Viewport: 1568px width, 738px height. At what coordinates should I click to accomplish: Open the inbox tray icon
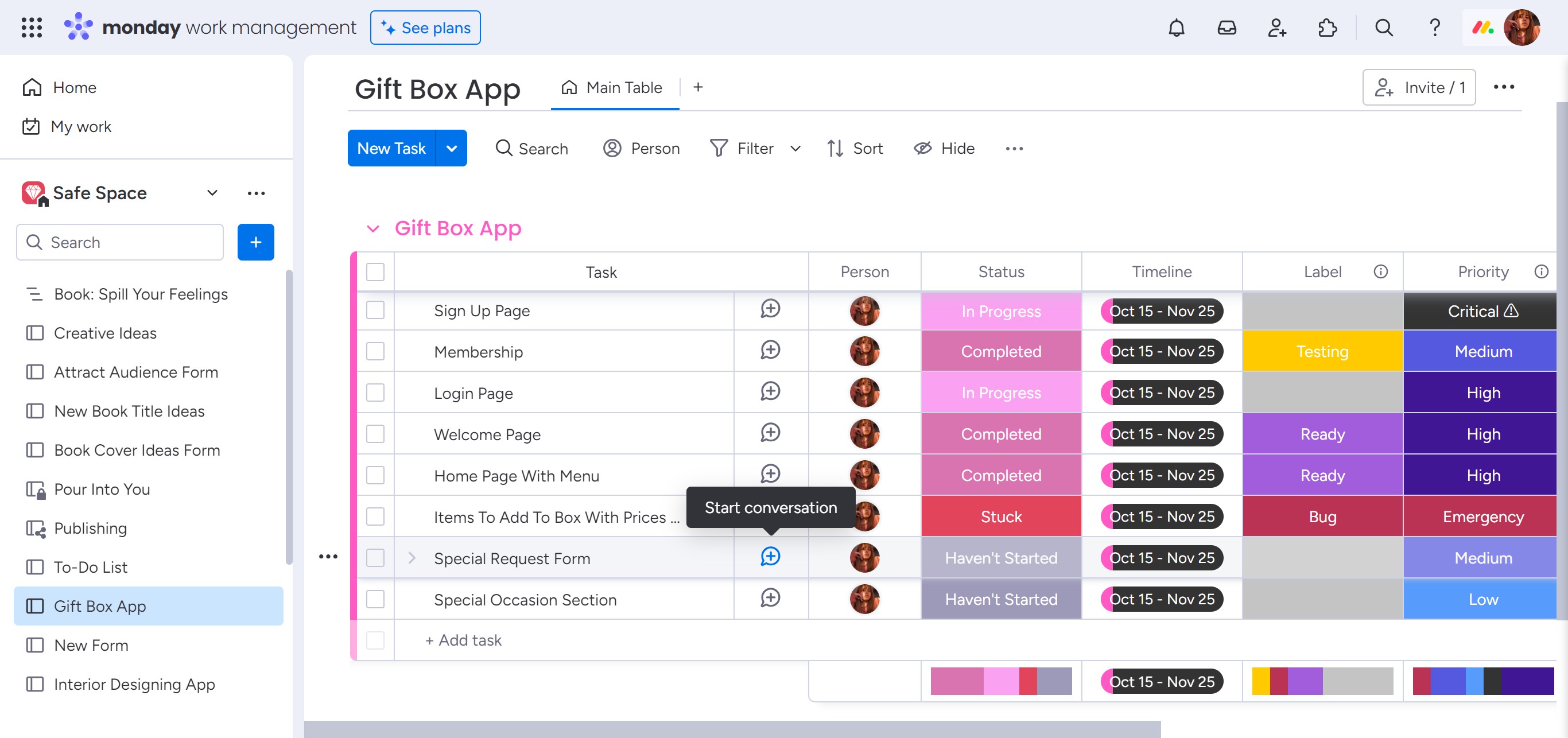pos(1227,28)
